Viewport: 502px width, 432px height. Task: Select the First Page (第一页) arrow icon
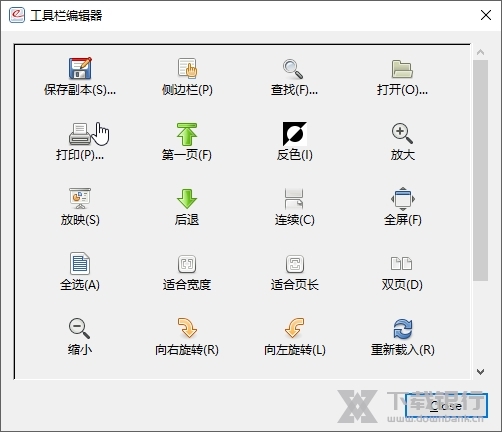(187, 134)
